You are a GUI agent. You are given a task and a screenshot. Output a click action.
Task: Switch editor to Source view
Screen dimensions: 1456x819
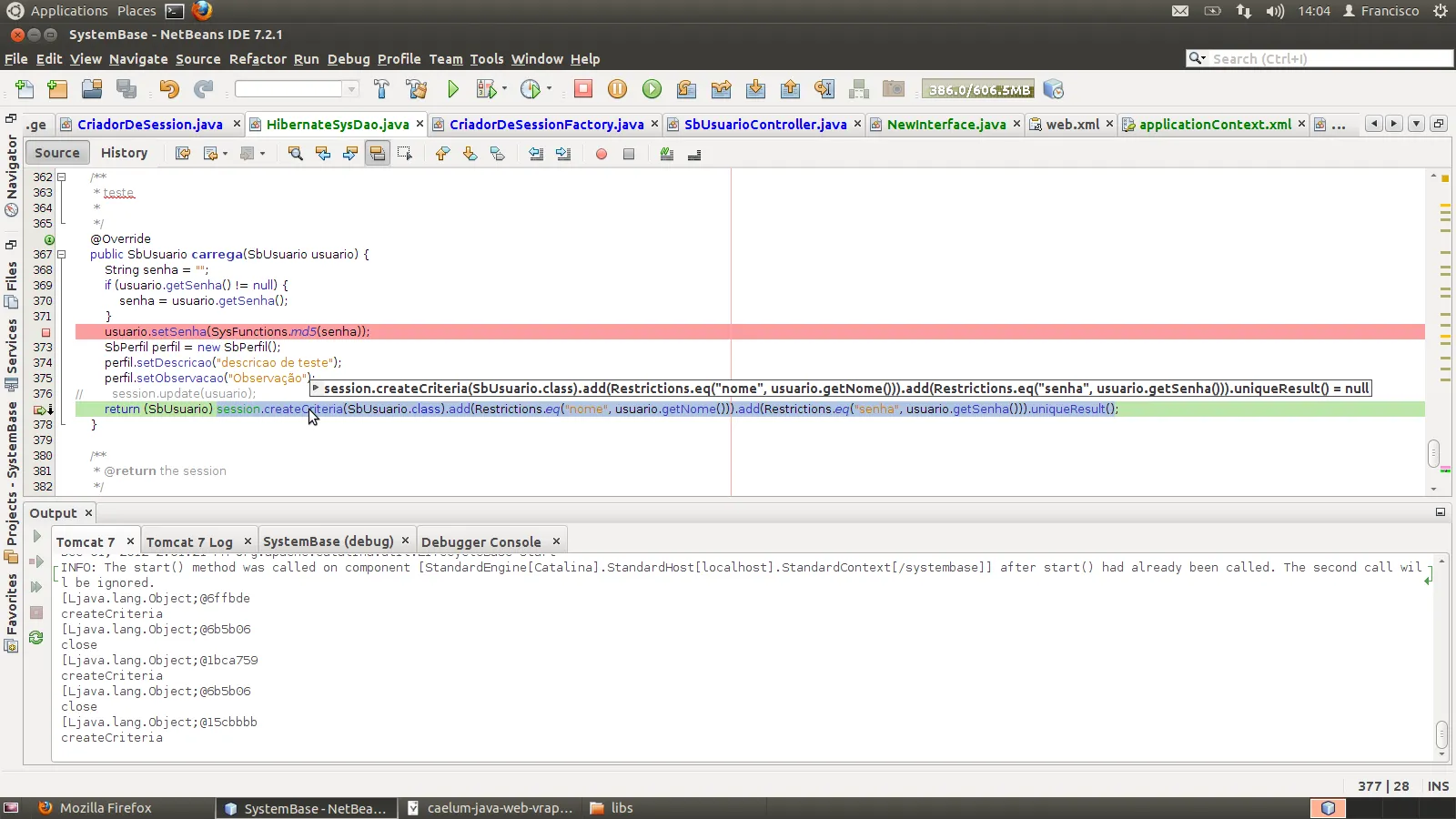(x=57, y=153)
